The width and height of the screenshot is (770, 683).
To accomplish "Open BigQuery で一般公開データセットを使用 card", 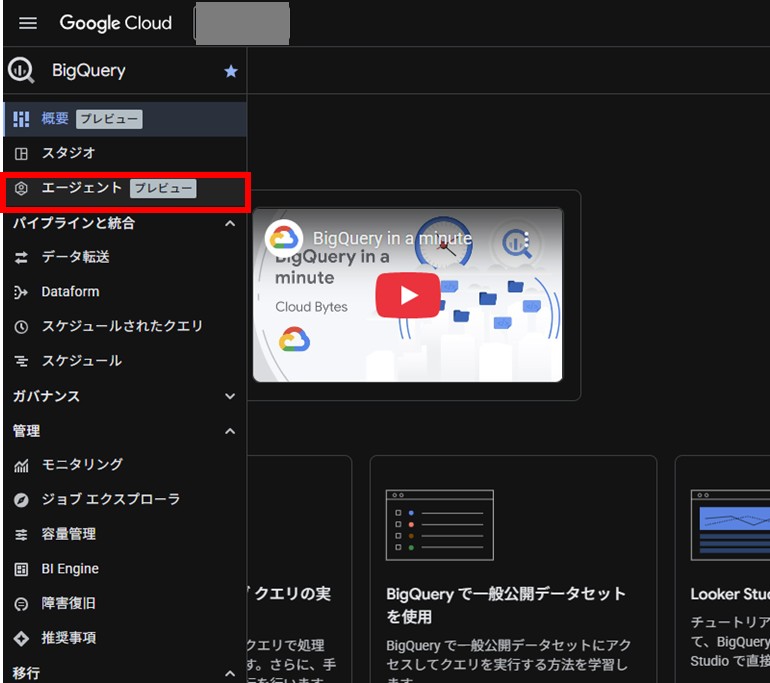I will coord(513,570).
